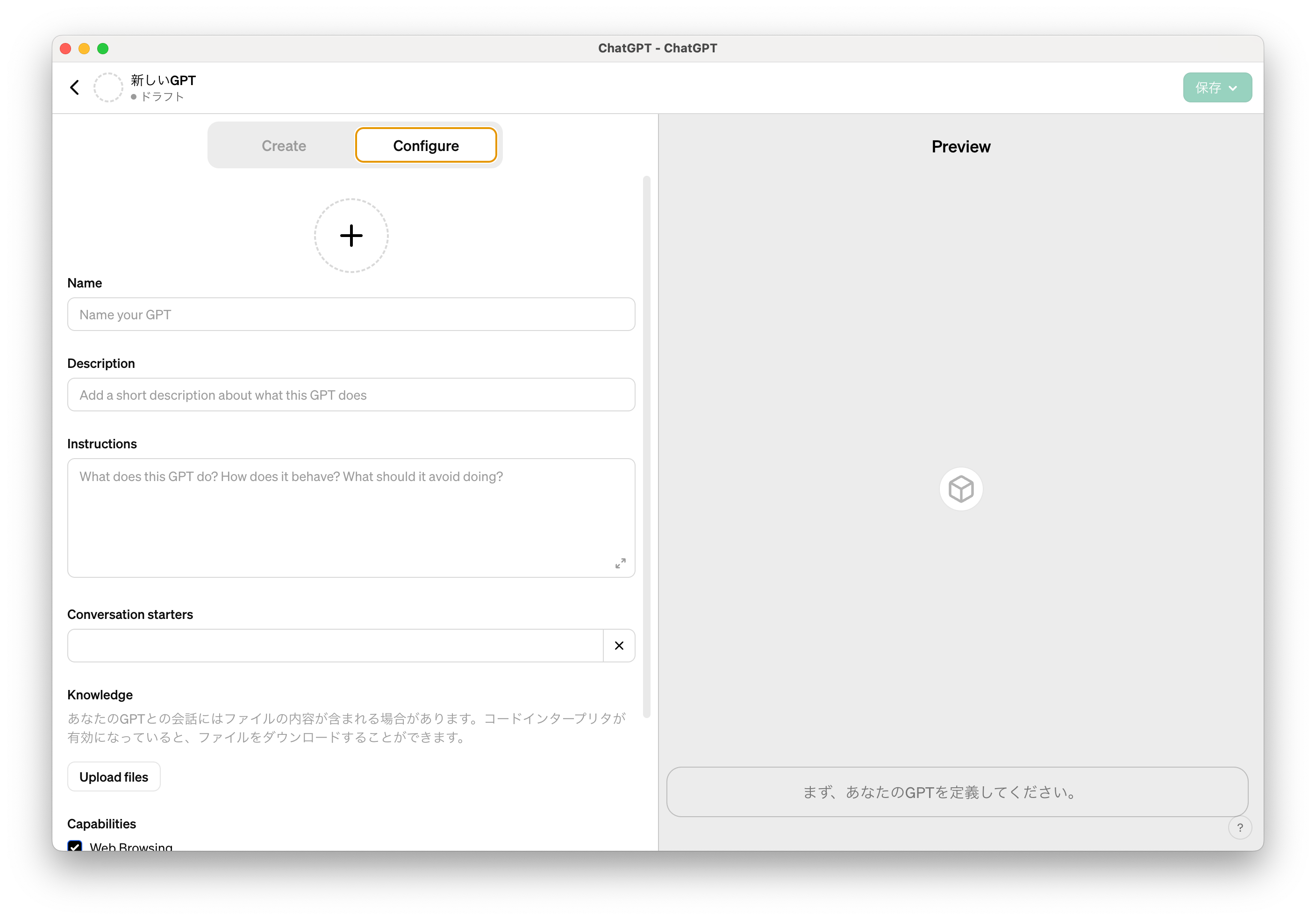
Task: Click the Preview heading
Action: point(961,147)
